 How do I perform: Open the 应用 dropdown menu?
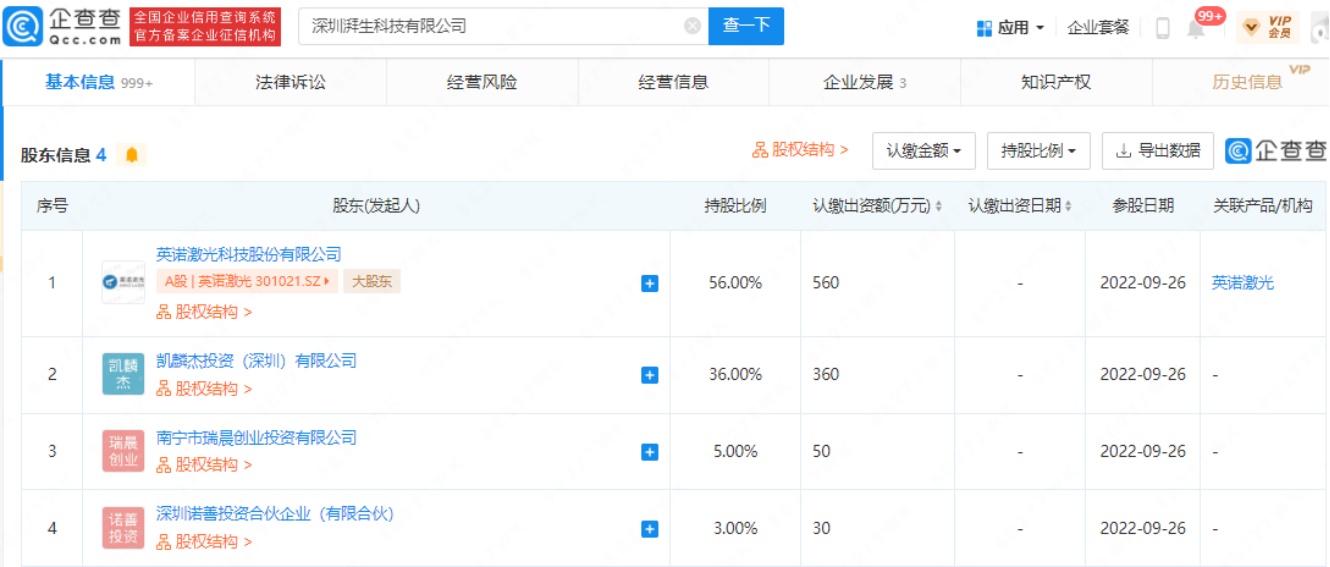1010,28
